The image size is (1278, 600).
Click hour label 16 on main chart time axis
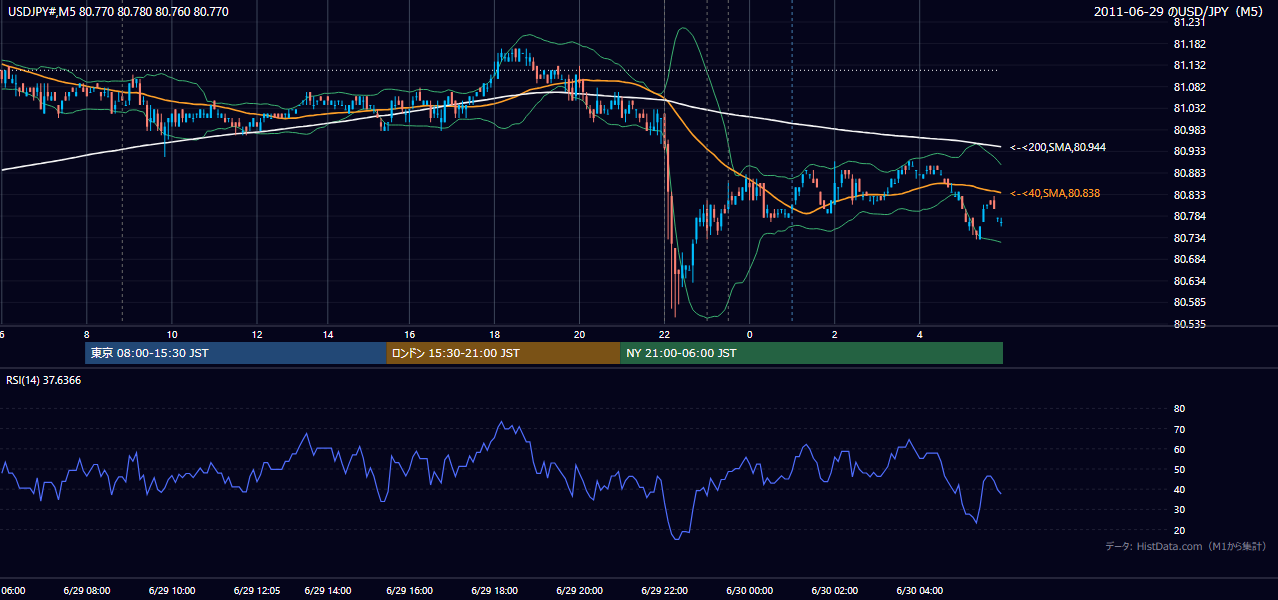click(x=410, y=334)
